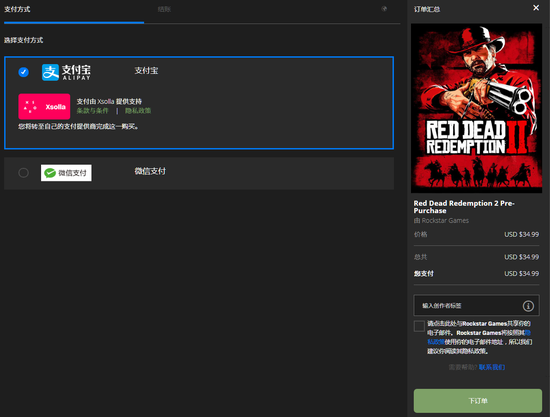The image size is (550, 417).
Task: Click the 联系我们 contact us link
Action: coord(492,367)
